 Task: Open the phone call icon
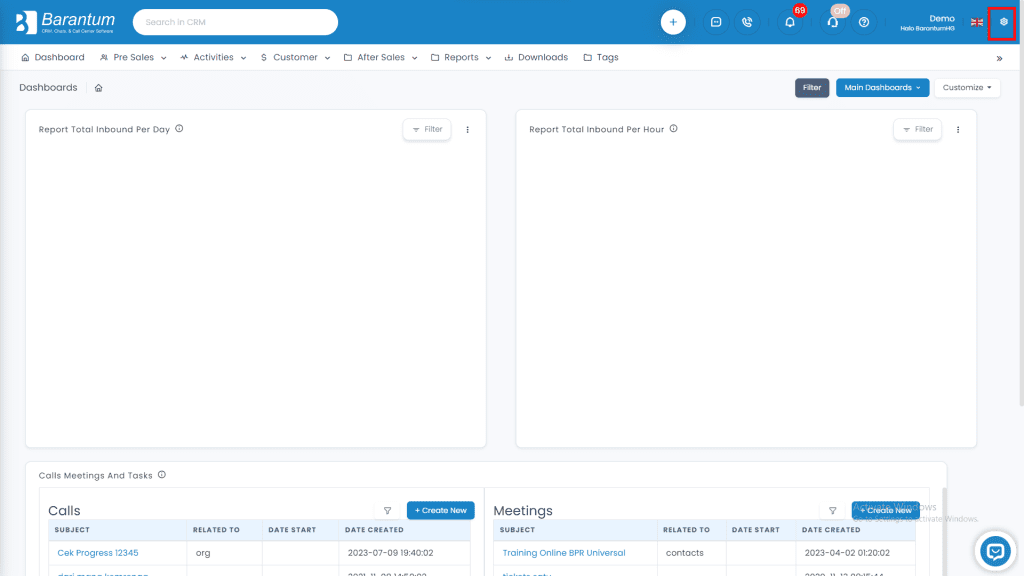[748, 21]
